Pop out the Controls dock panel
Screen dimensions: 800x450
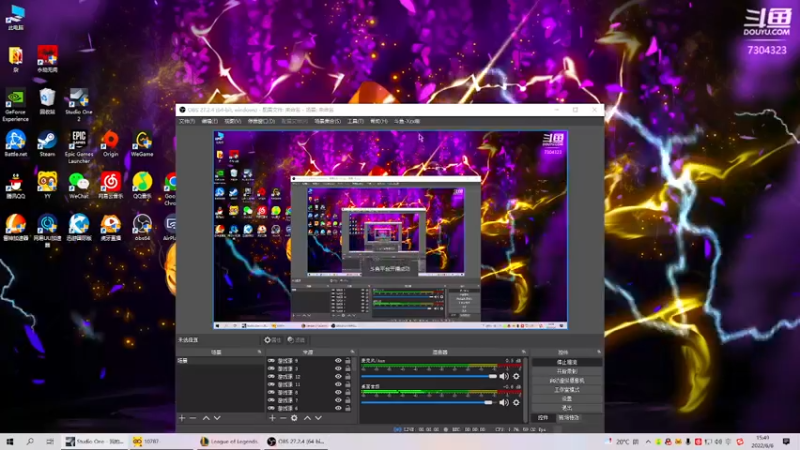599,352
